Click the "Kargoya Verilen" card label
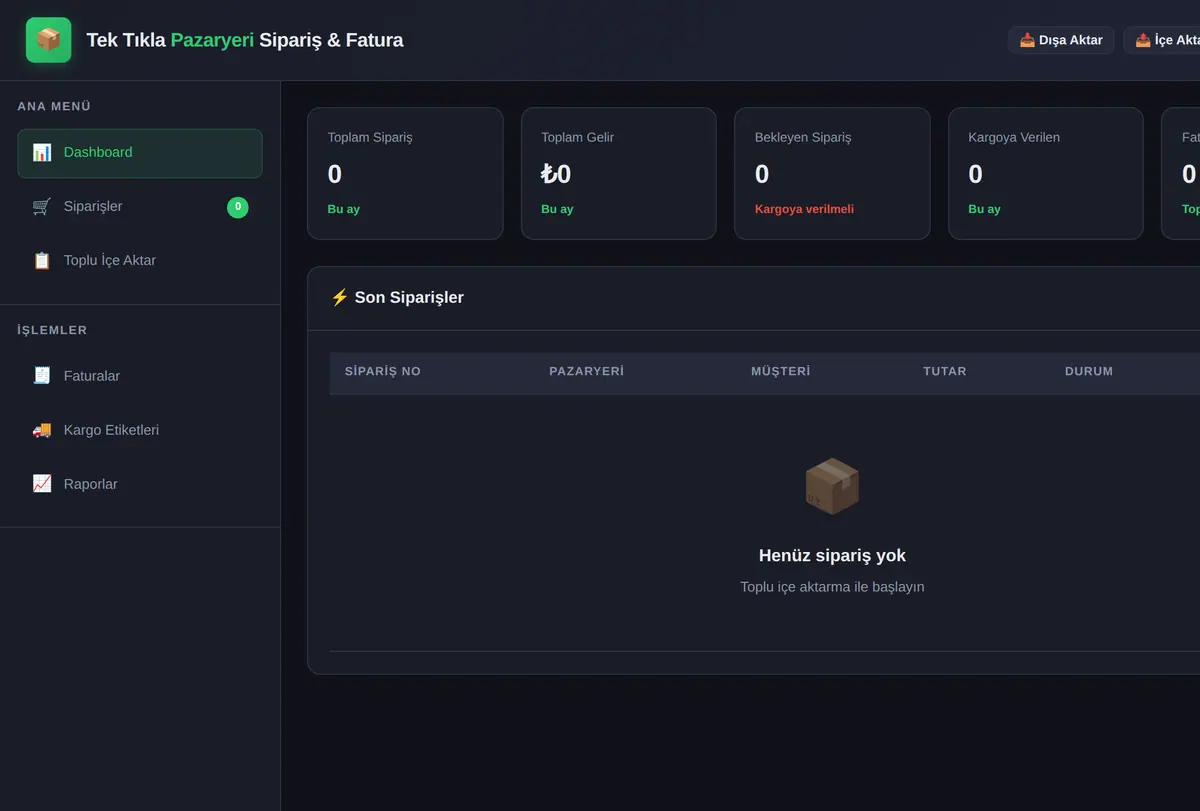Viewport: 1200px width, 811px height. pyautogui.click(x=1014, y=137)
